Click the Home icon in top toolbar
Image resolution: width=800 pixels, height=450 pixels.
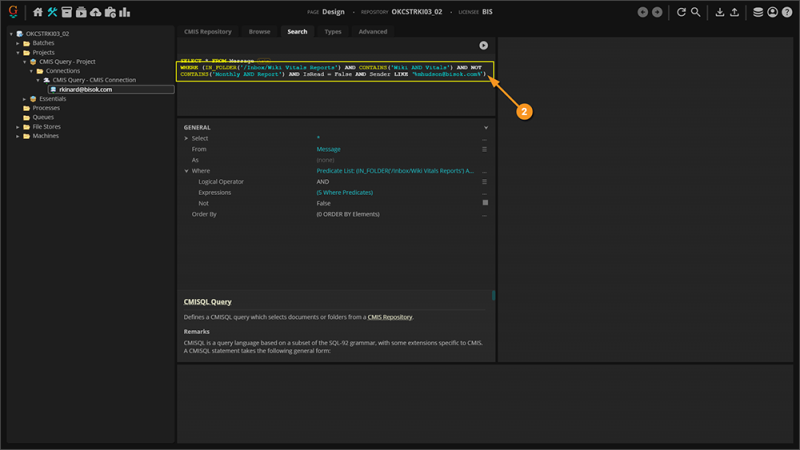[x=38, y=12]
